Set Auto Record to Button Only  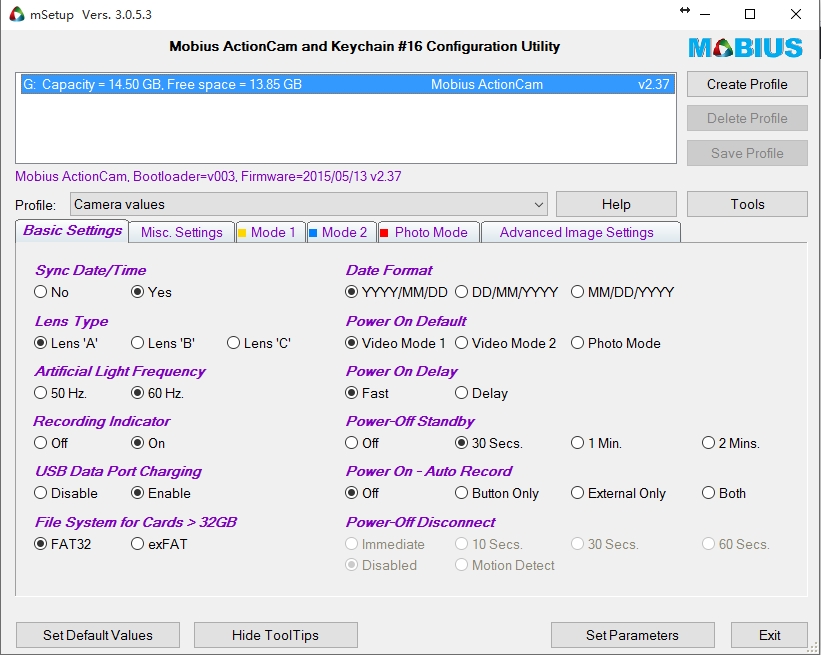497,493
